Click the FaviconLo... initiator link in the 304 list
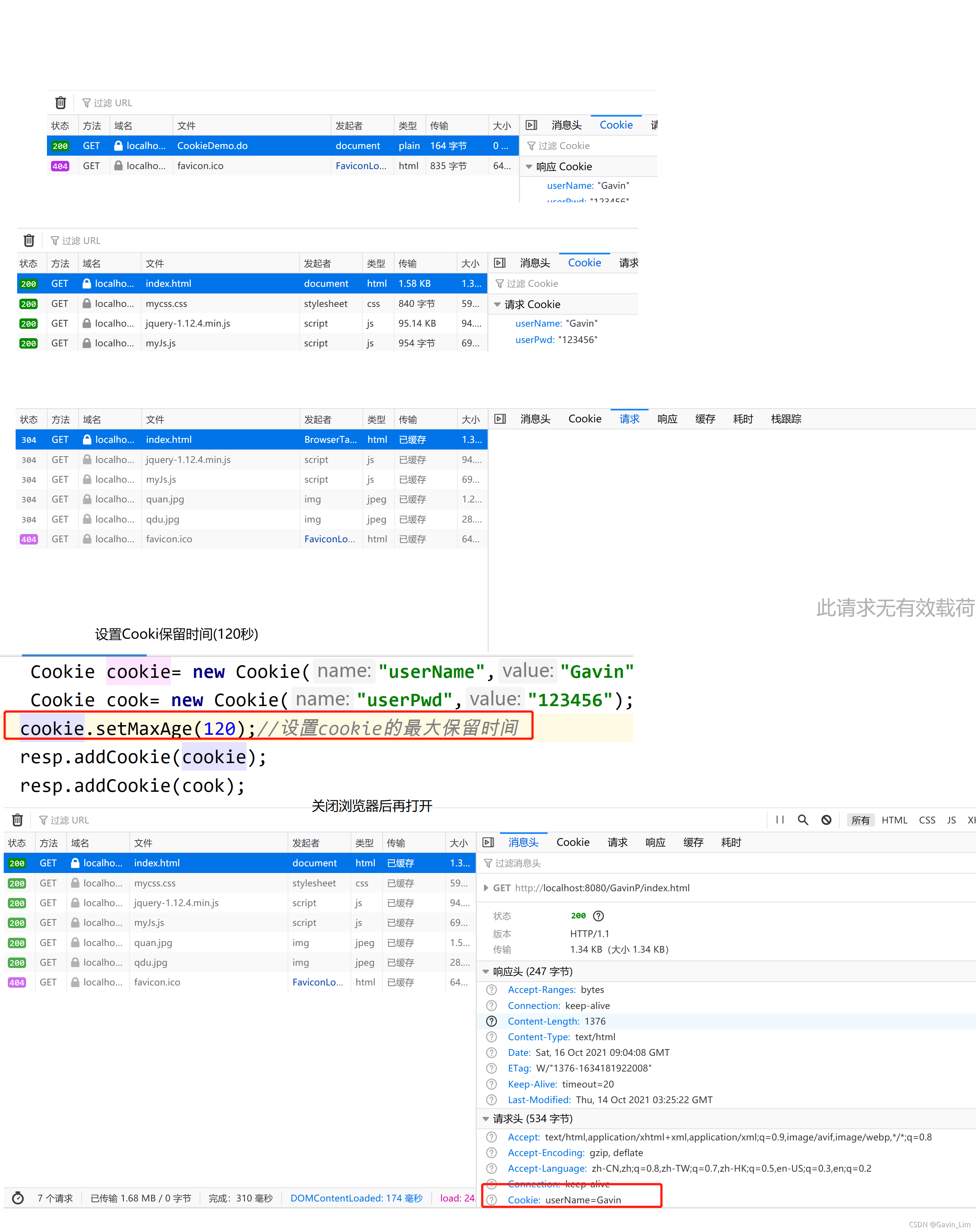This screenshot has height=1232, width=976. 329,539
